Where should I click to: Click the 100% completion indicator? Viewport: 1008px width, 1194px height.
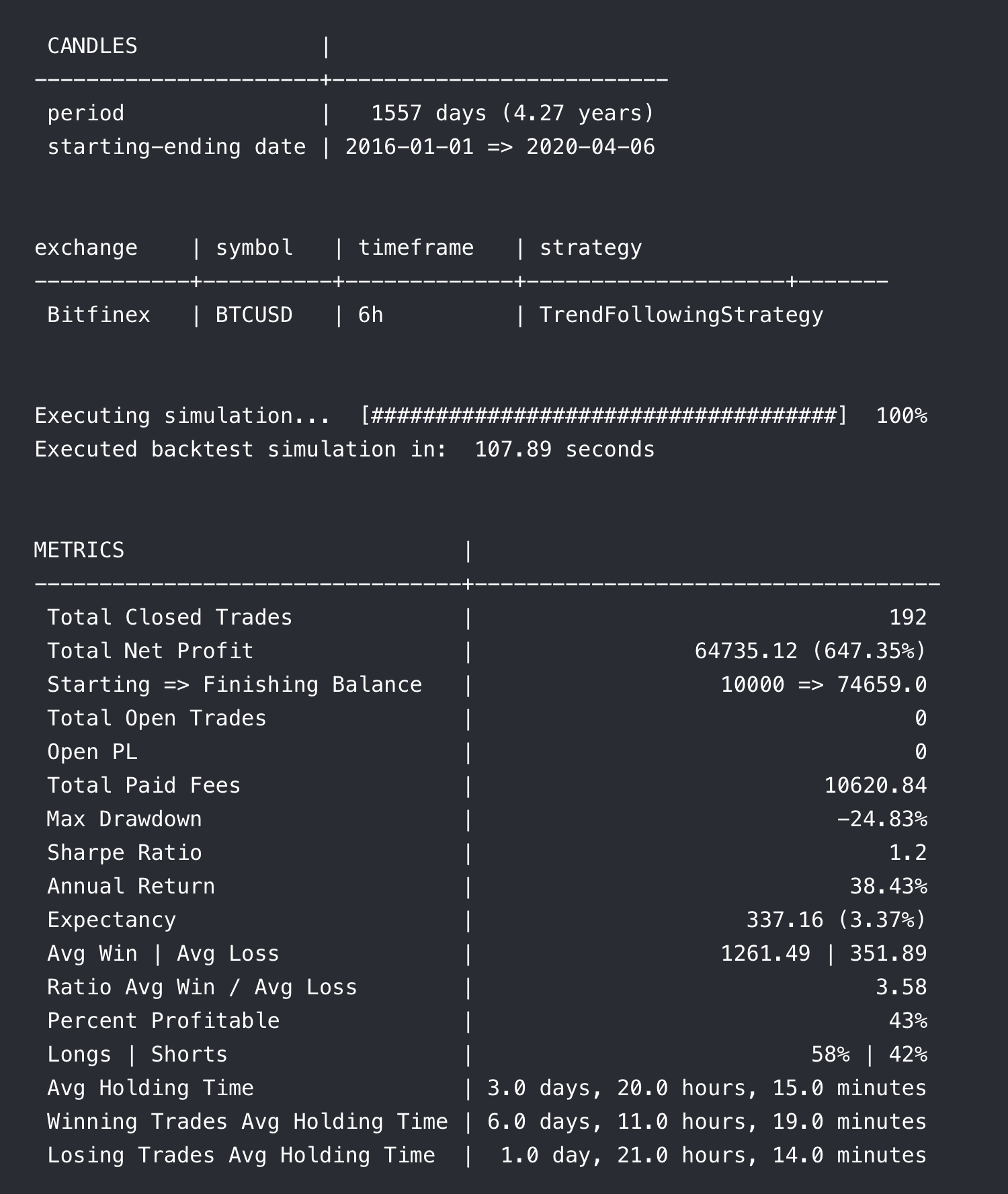tap(901, 416)
